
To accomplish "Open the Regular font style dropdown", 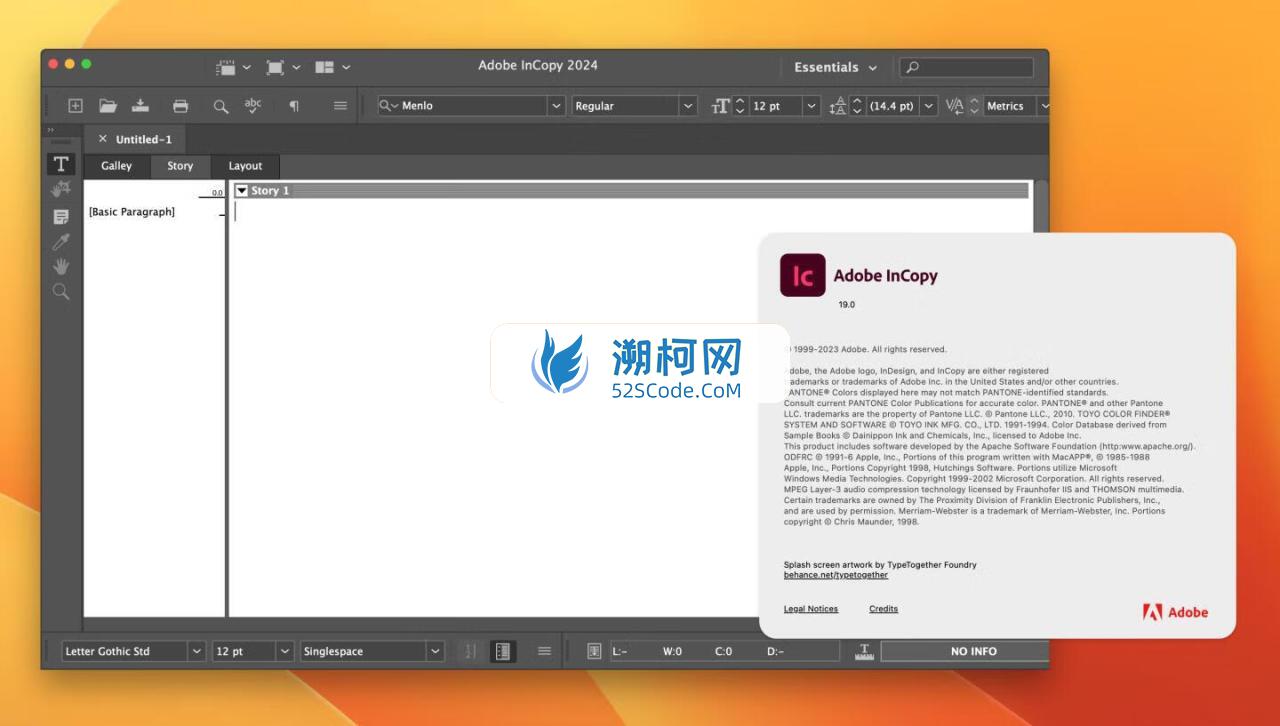I will click(688, 106).
